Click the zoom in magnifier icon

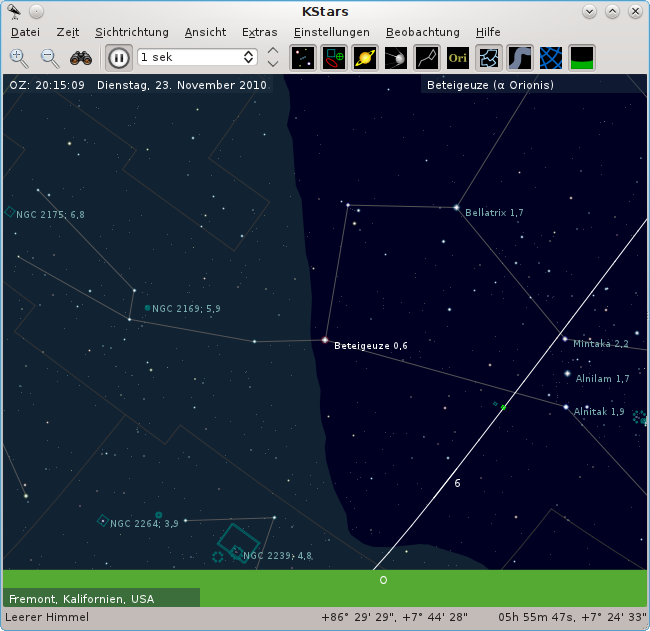[19, 58]
